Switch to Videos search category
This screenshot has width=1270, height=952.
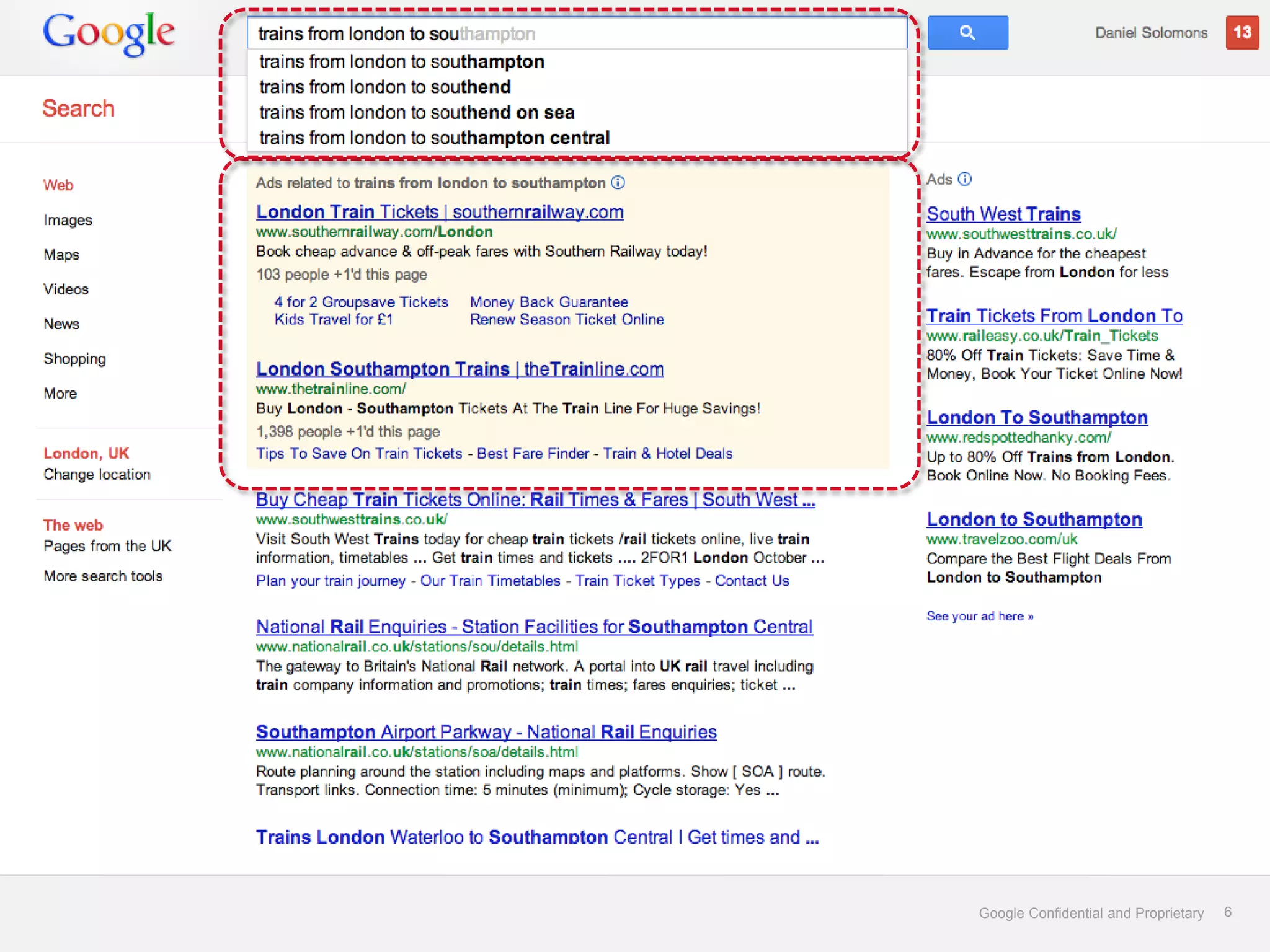click(66, 289)
